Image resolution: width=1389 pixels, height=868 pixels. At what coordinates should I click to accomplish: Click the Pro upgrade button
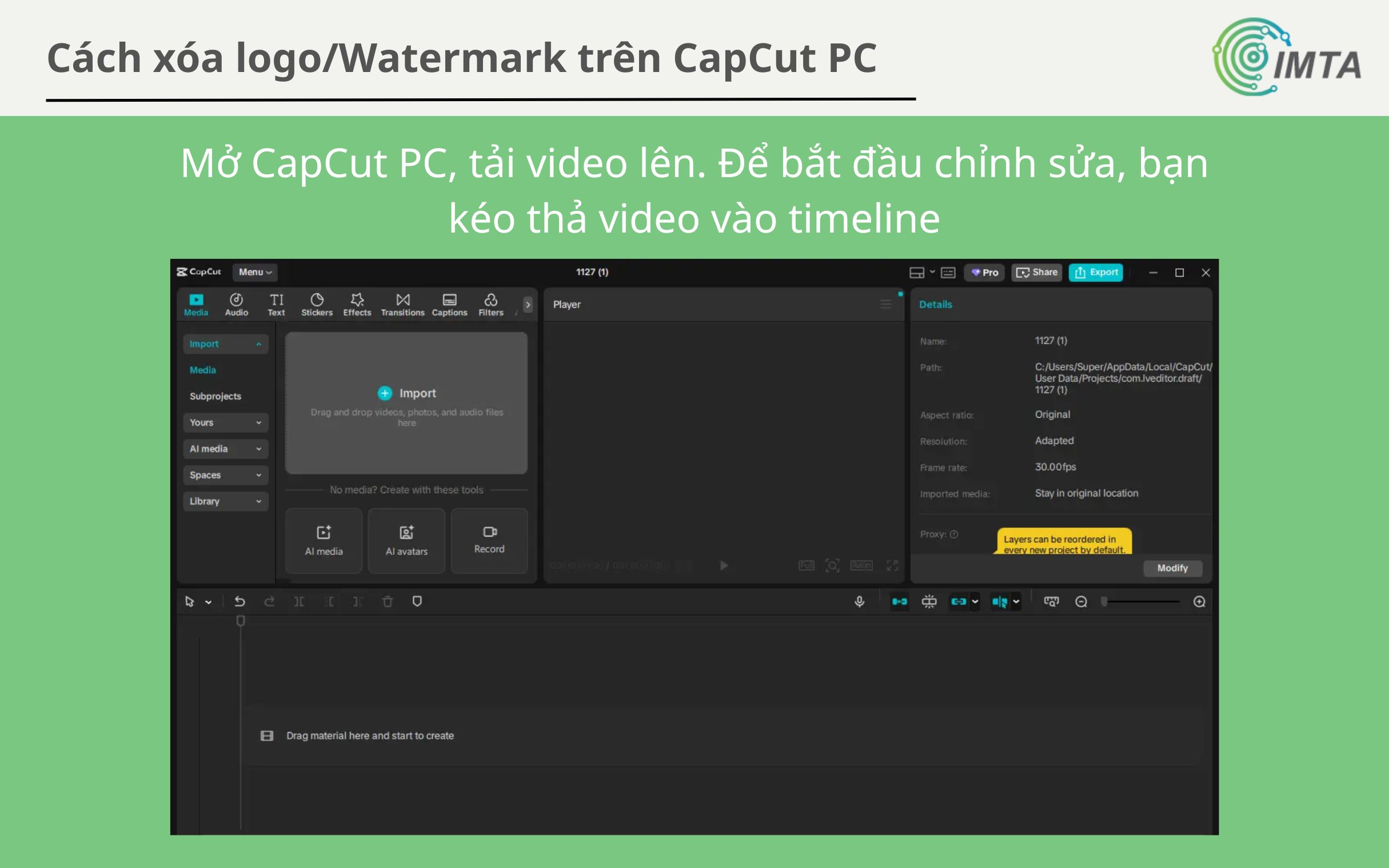(x=985, y=273)
